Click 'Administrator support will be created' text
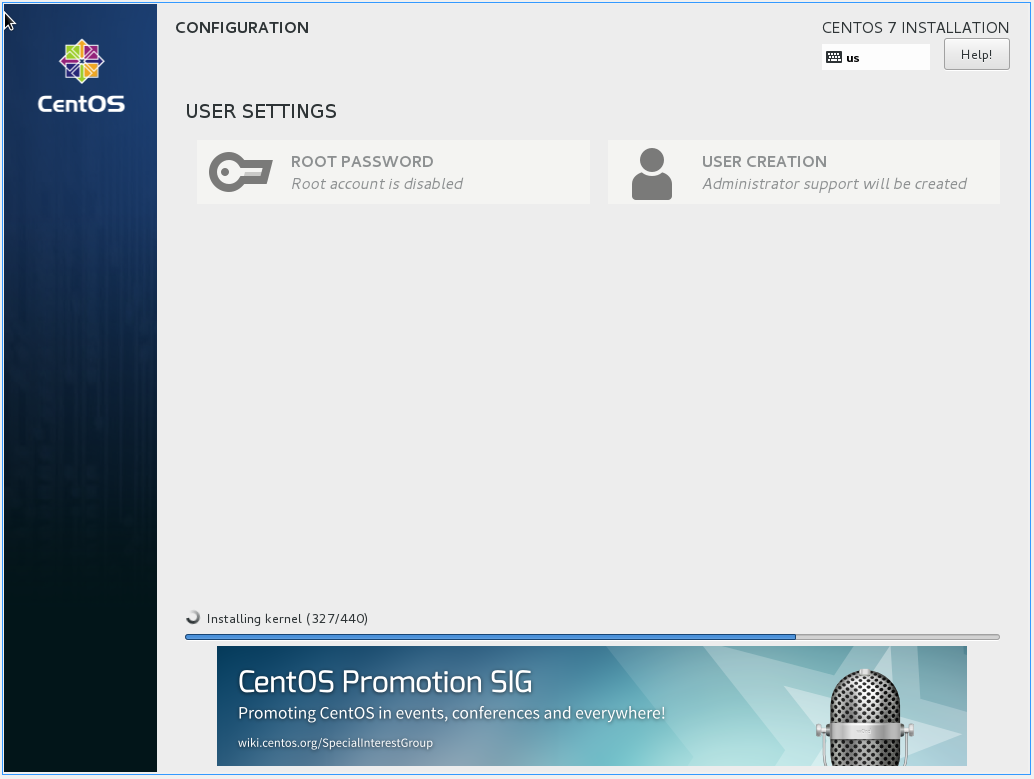1034x779 pixels. pyautogui.click(x=834, y=184)
